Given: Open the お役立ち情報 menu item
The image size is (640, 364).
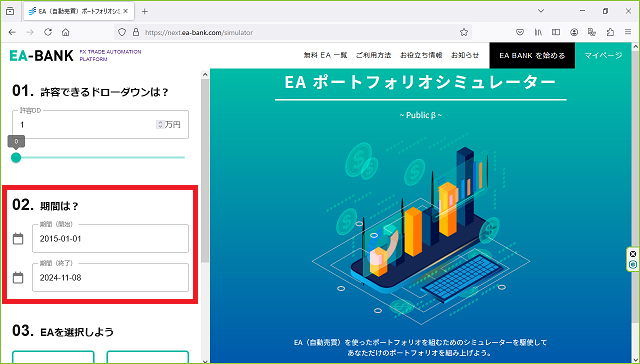Looking at the screenshot, I should [421, 55].
